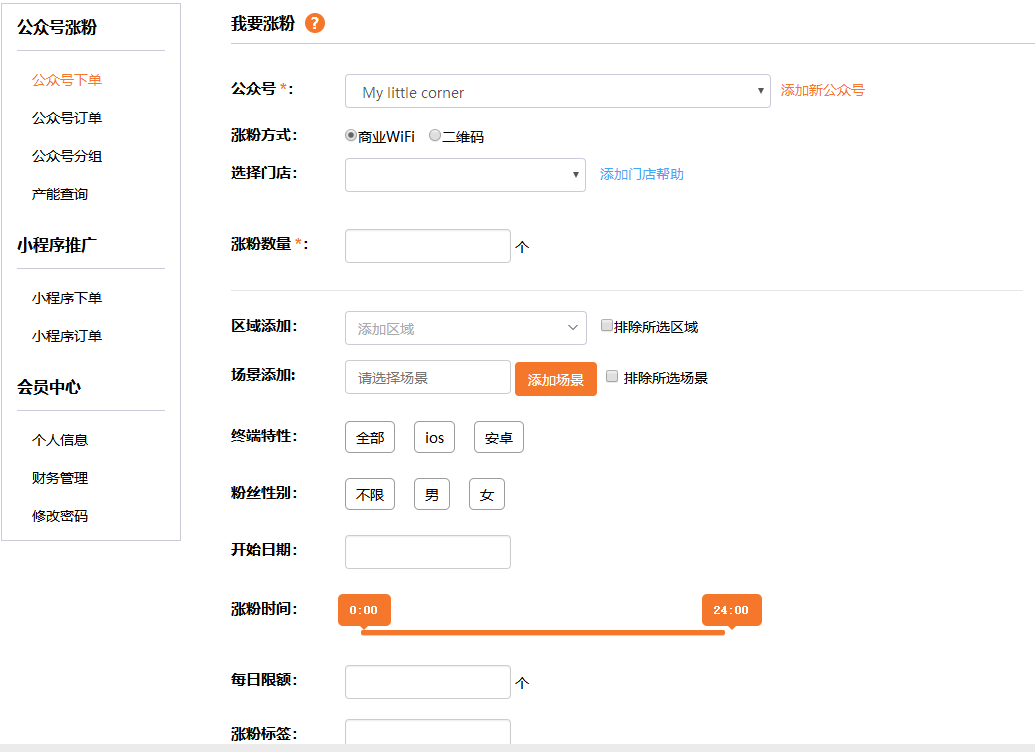
Task: Select the 二维码 radio option
Action: 435,135
